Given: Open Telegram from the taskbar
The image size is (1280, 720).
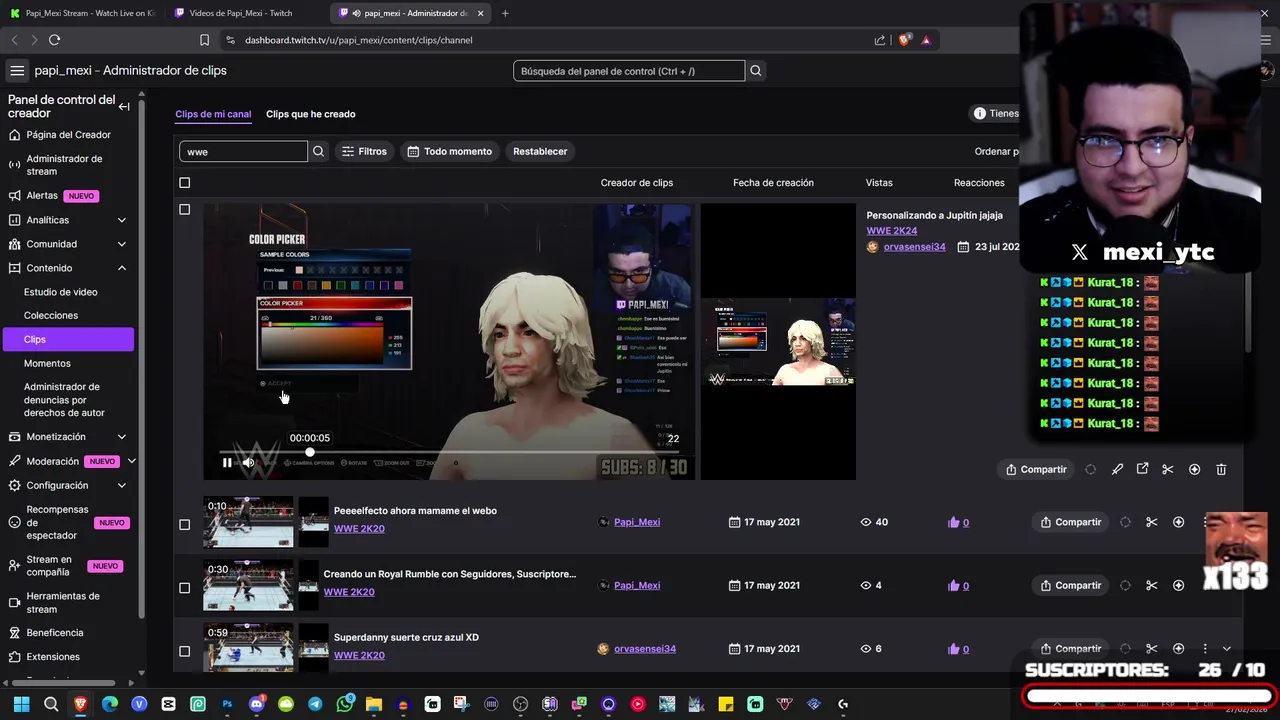Looking at the screenshot, I should pyautogui.click(x=315, y=704).
